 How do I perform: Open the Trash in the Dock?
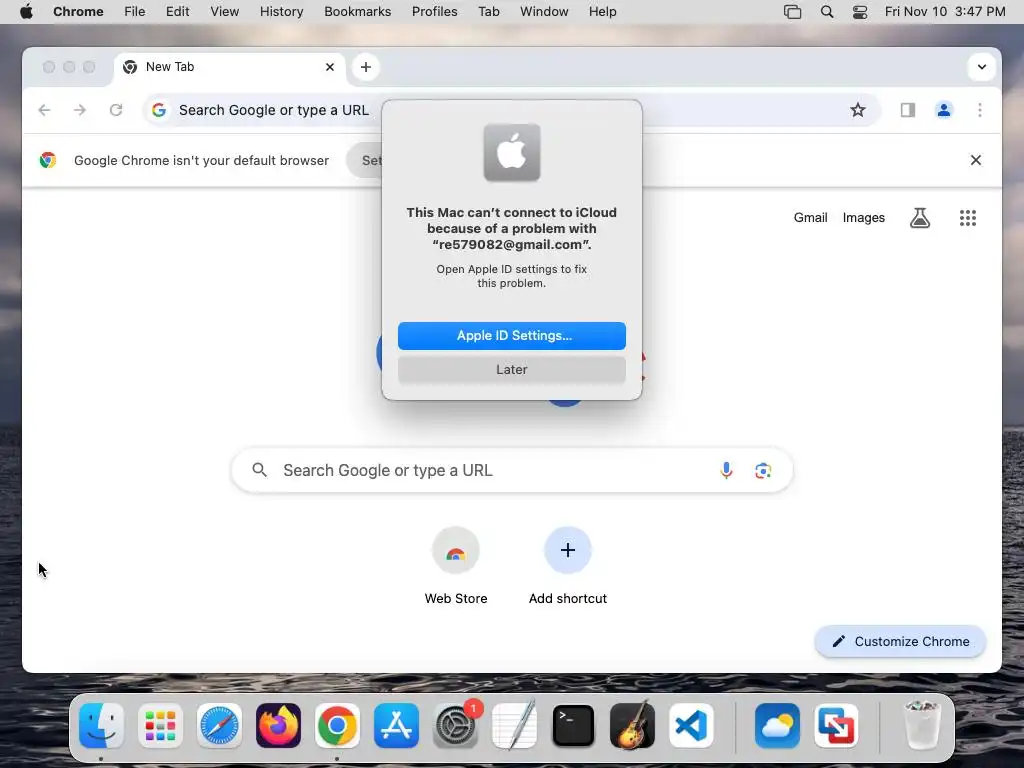coord(921,725)
